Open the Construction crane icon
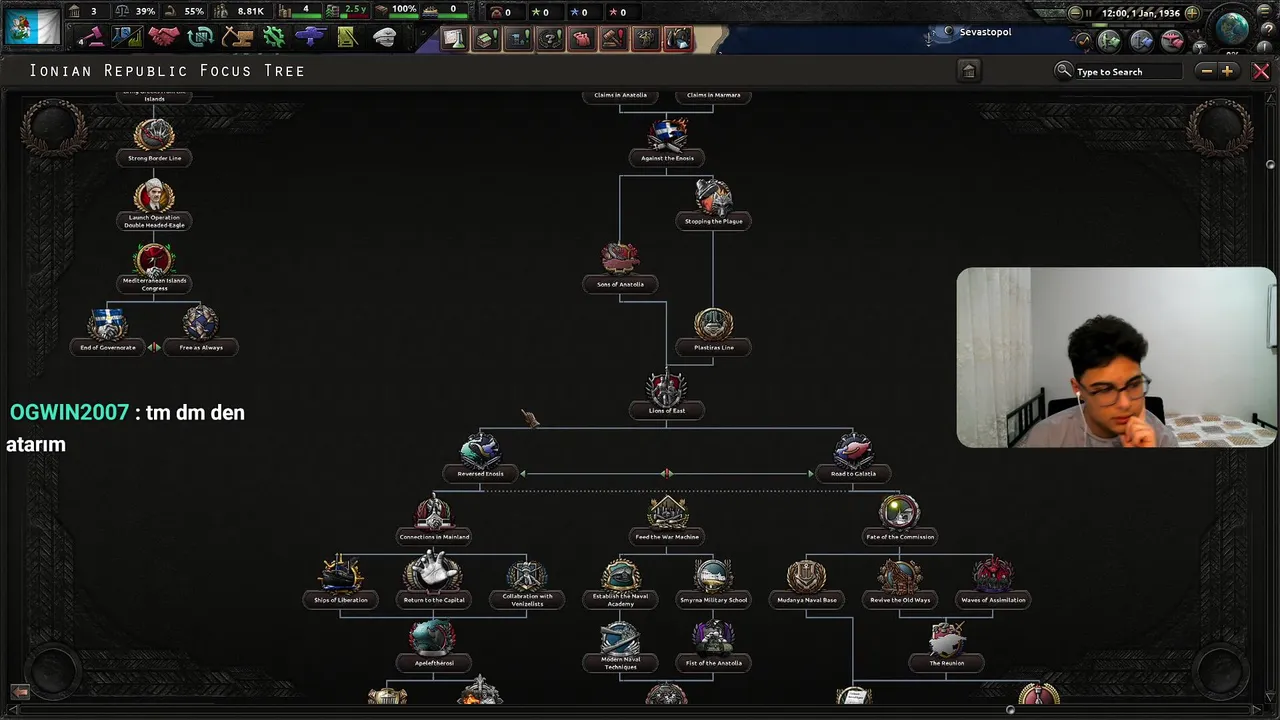Screen dimensions: 1280x720 pos(237,37)
